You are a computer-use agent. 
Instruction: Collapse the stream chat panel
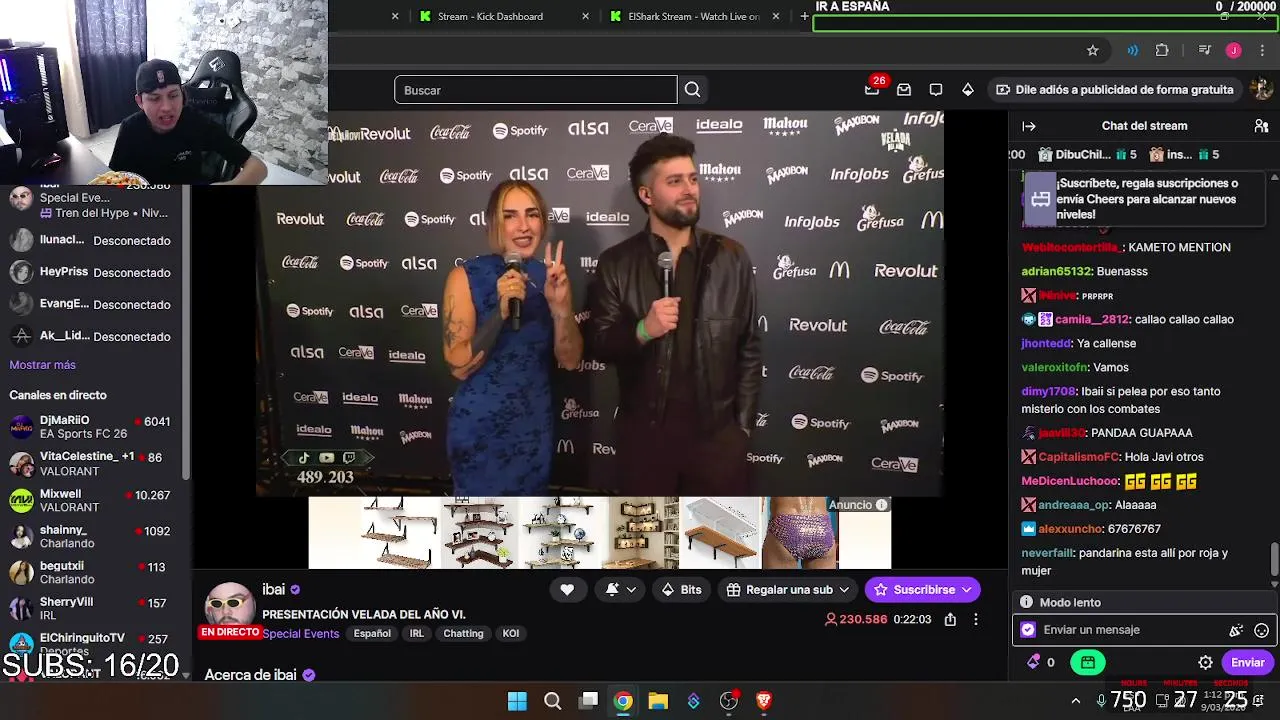(1029, 126)
